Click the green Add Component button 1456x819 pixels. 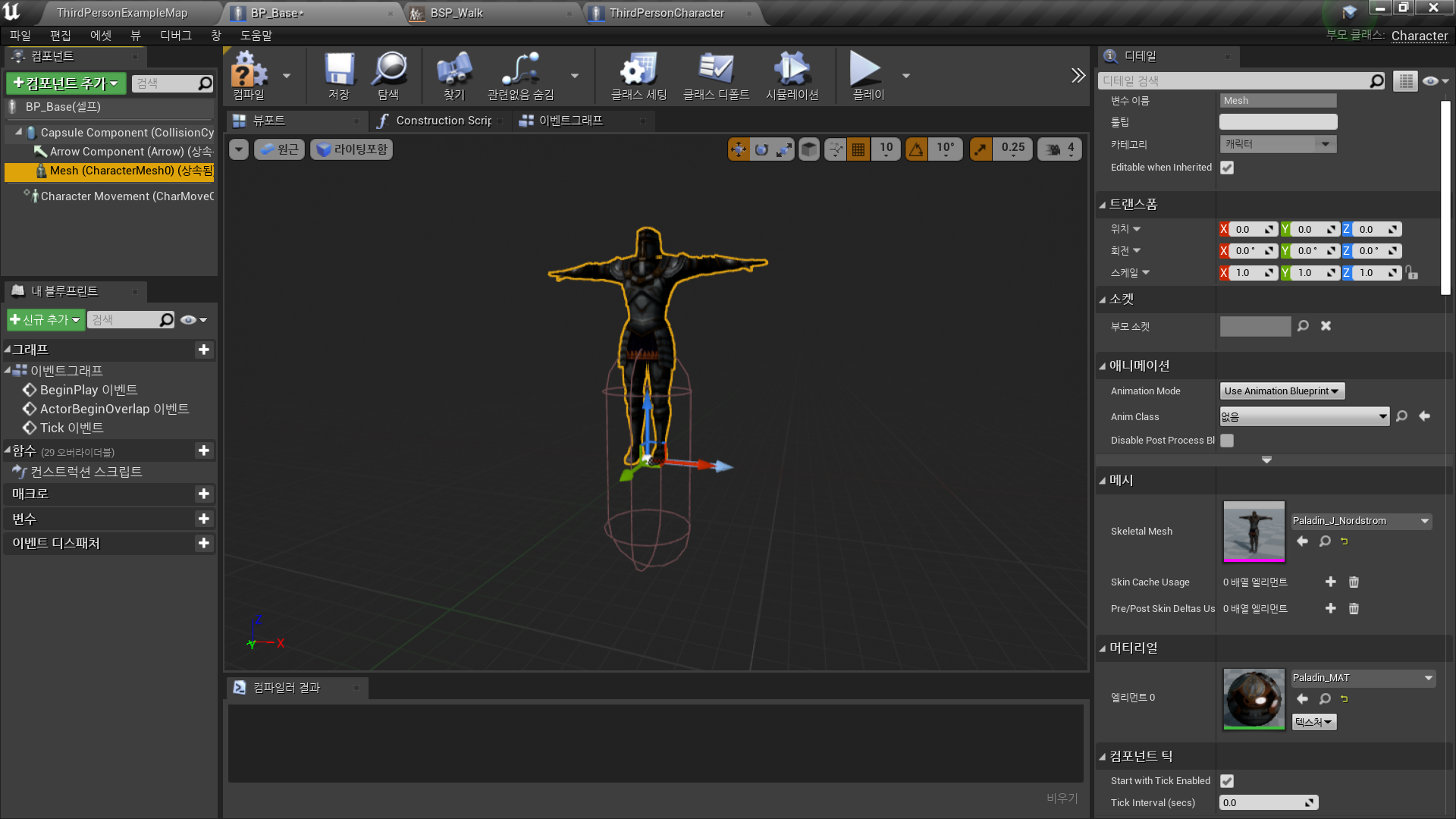(x=66, y=83)
